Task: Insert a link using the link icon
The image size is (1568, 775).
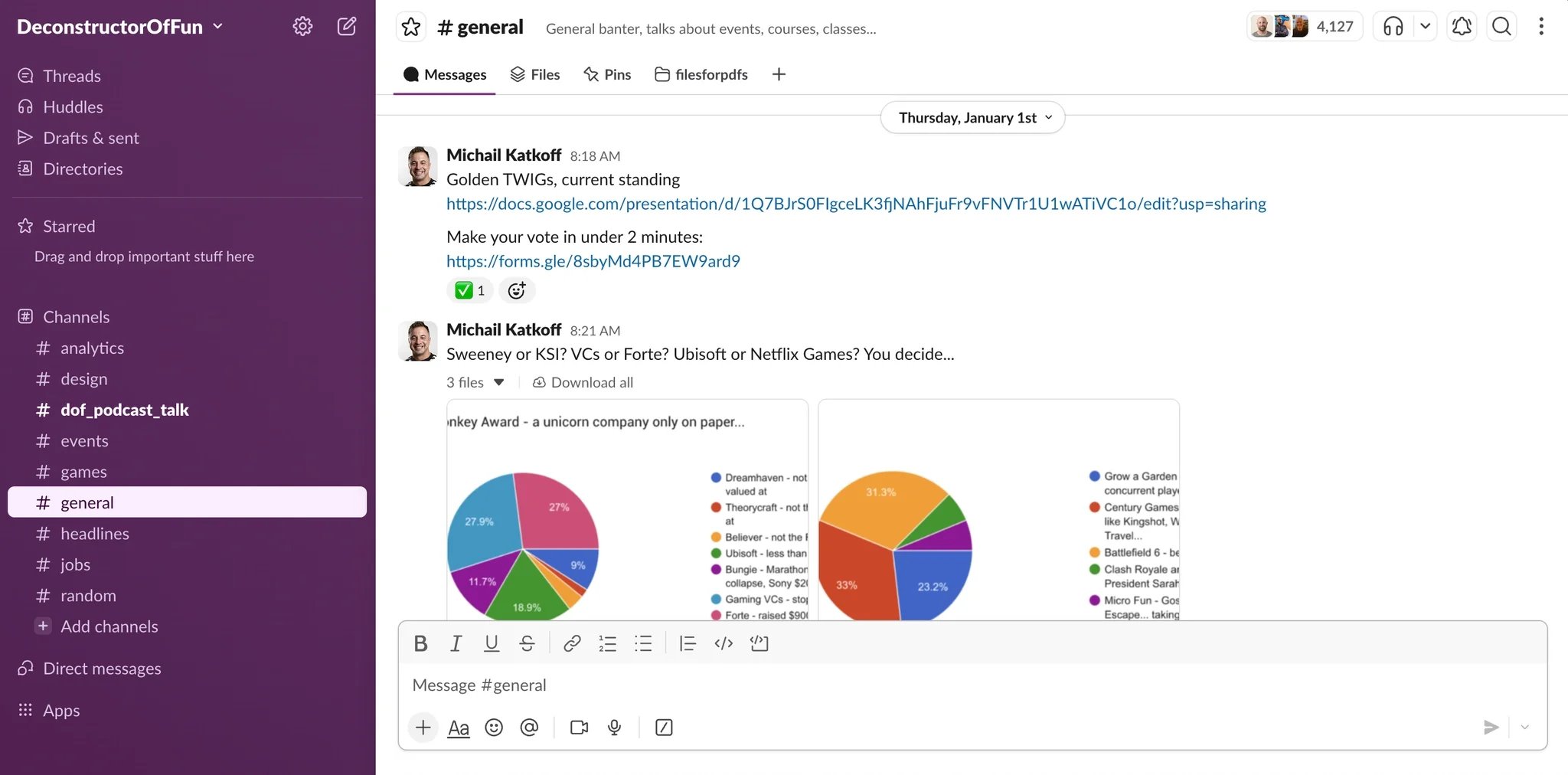Action: pyautogui.click(x=571, y=643)
